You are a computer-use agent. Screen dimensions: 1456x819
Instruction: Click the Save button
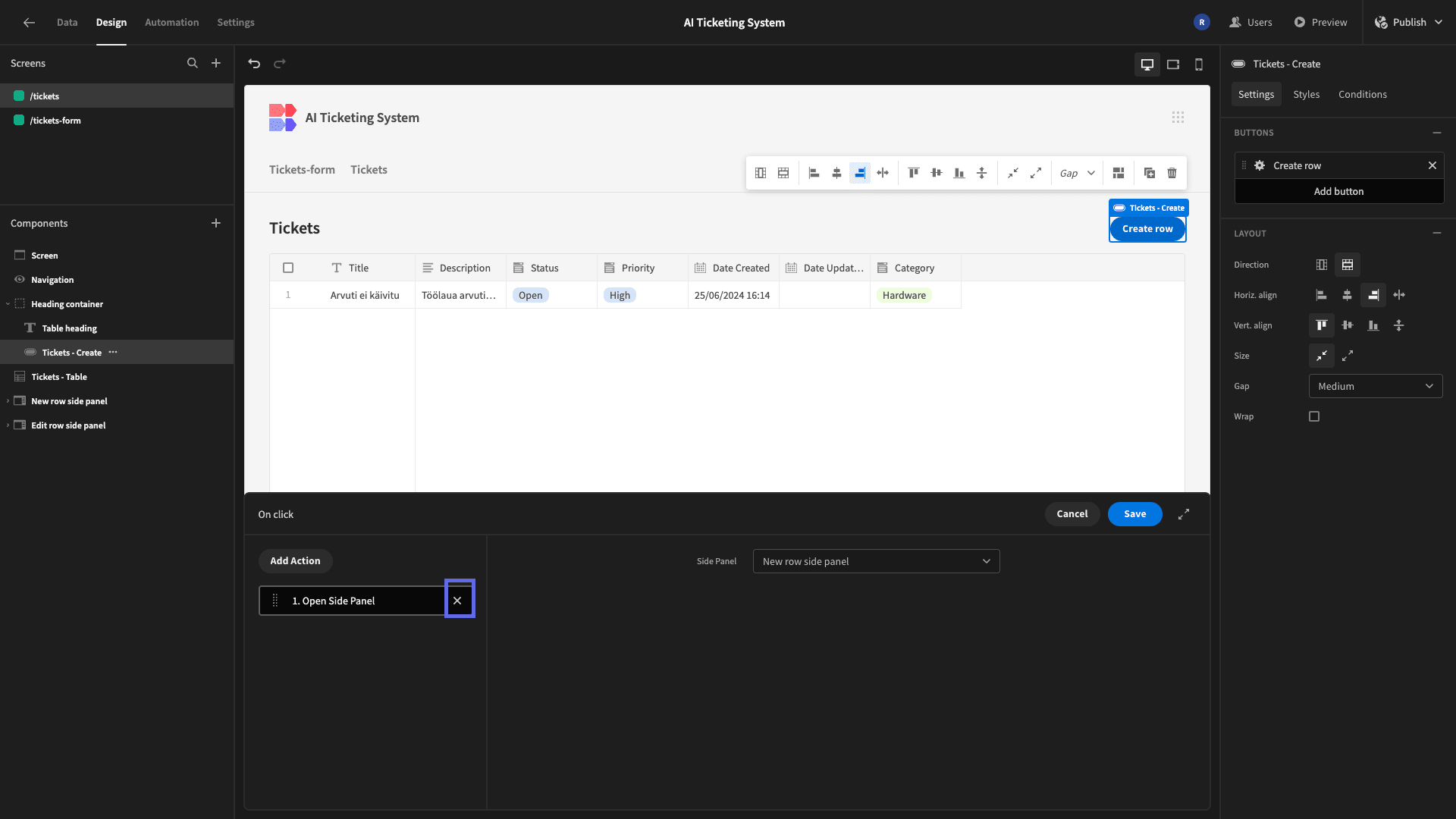(1135, 515)
